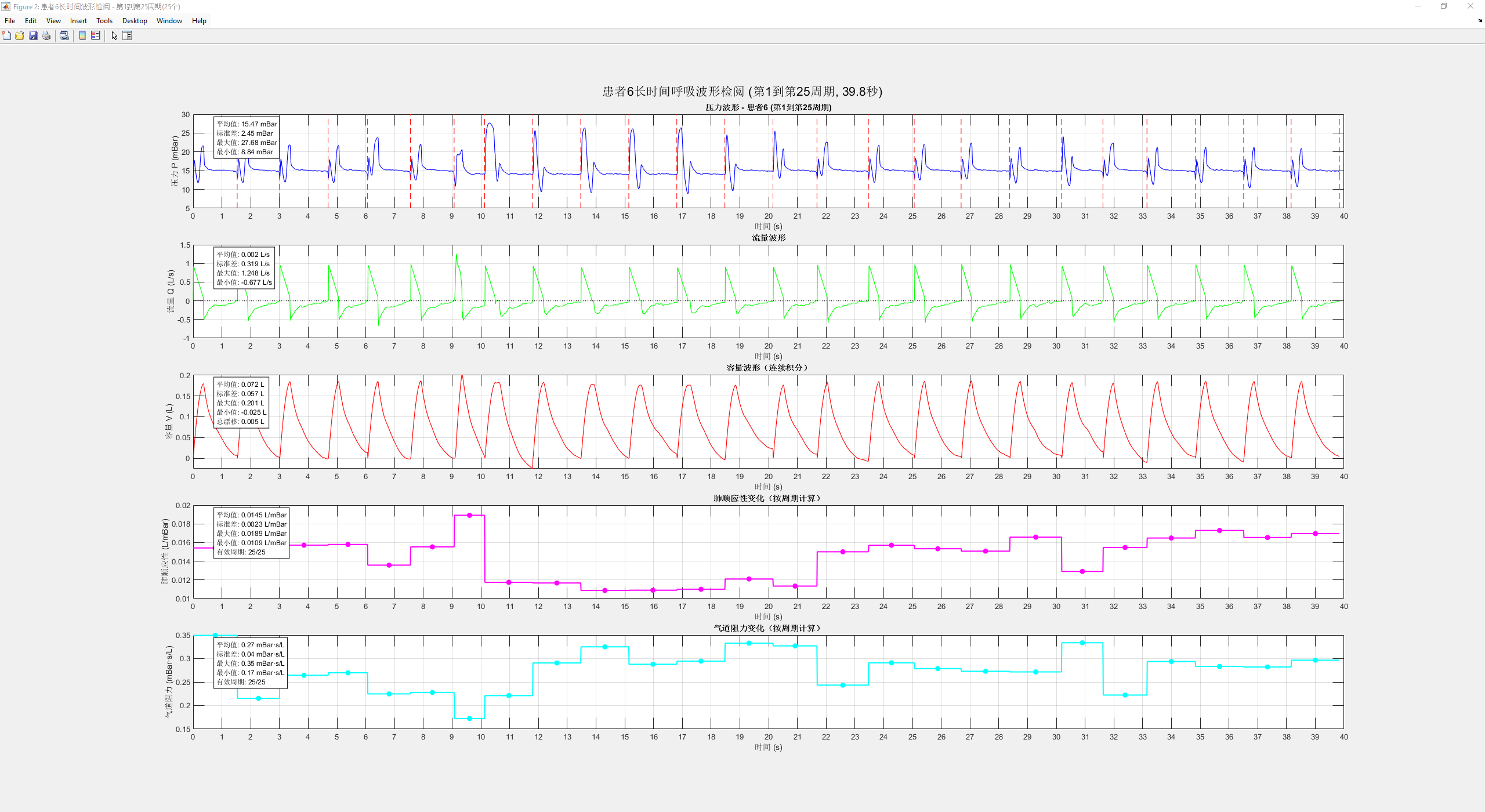Click the compliance y-axis label (L/mBar)
This screenshot has height=812, width=1485.
[165, 551]
